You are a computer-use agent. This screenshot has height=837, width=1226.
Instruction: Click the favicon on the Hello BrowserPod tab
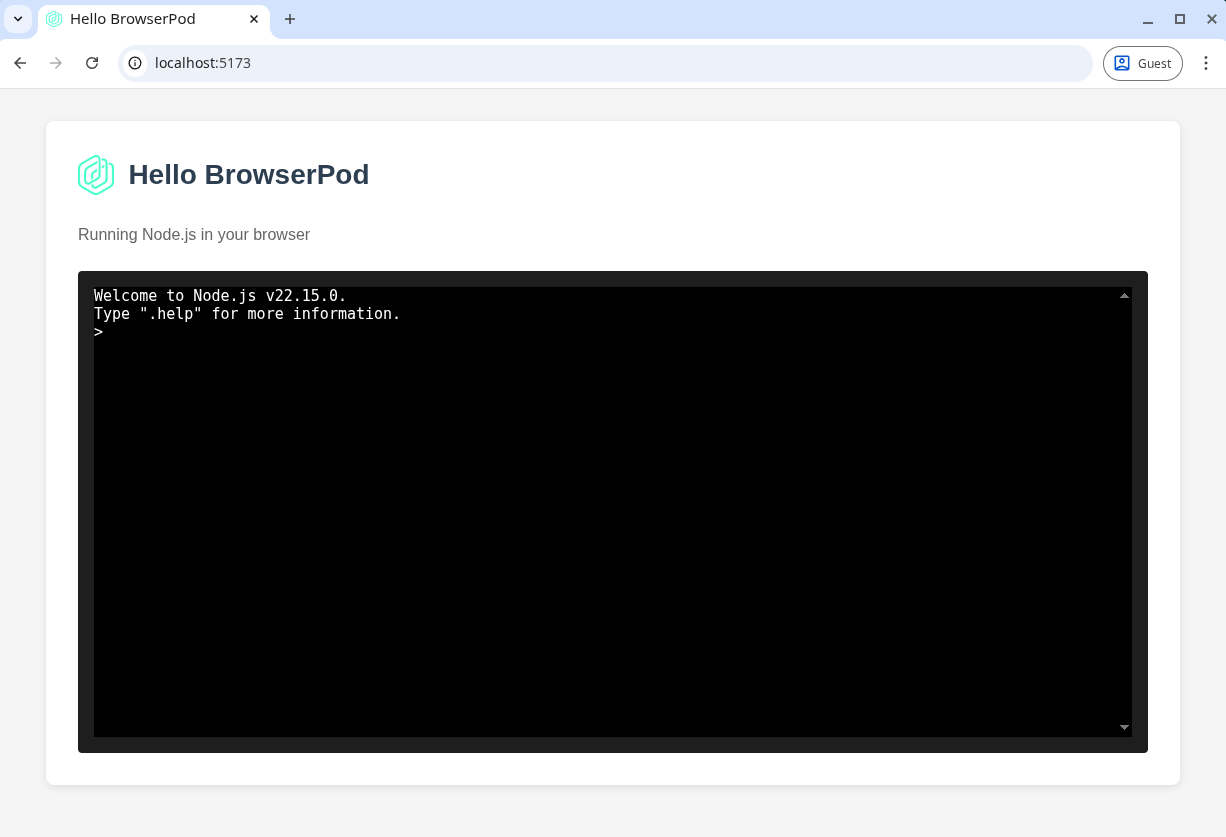(54, 18)
